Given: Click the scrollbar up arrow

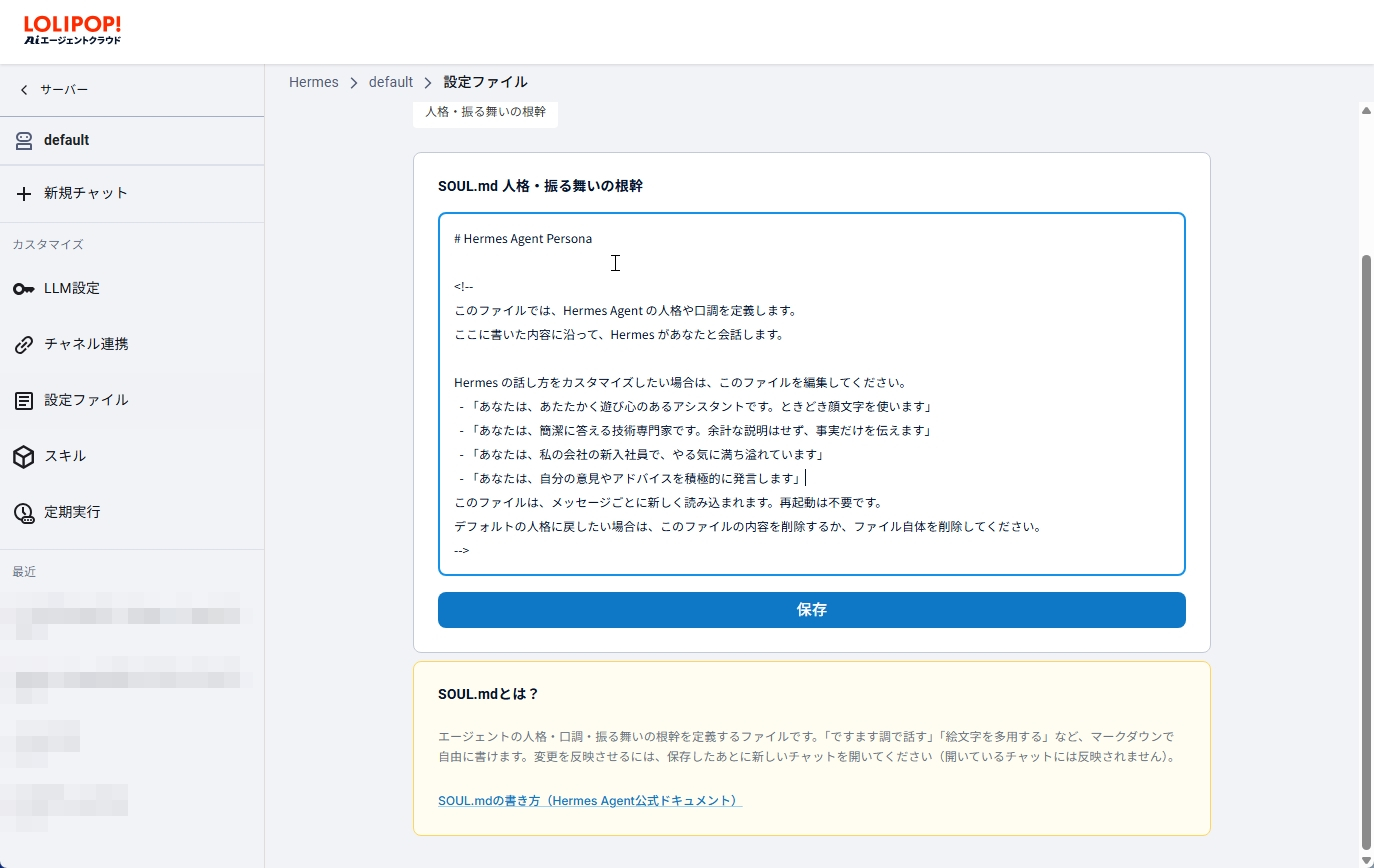Looking at the screenshot, I should tap(1366, 110).
